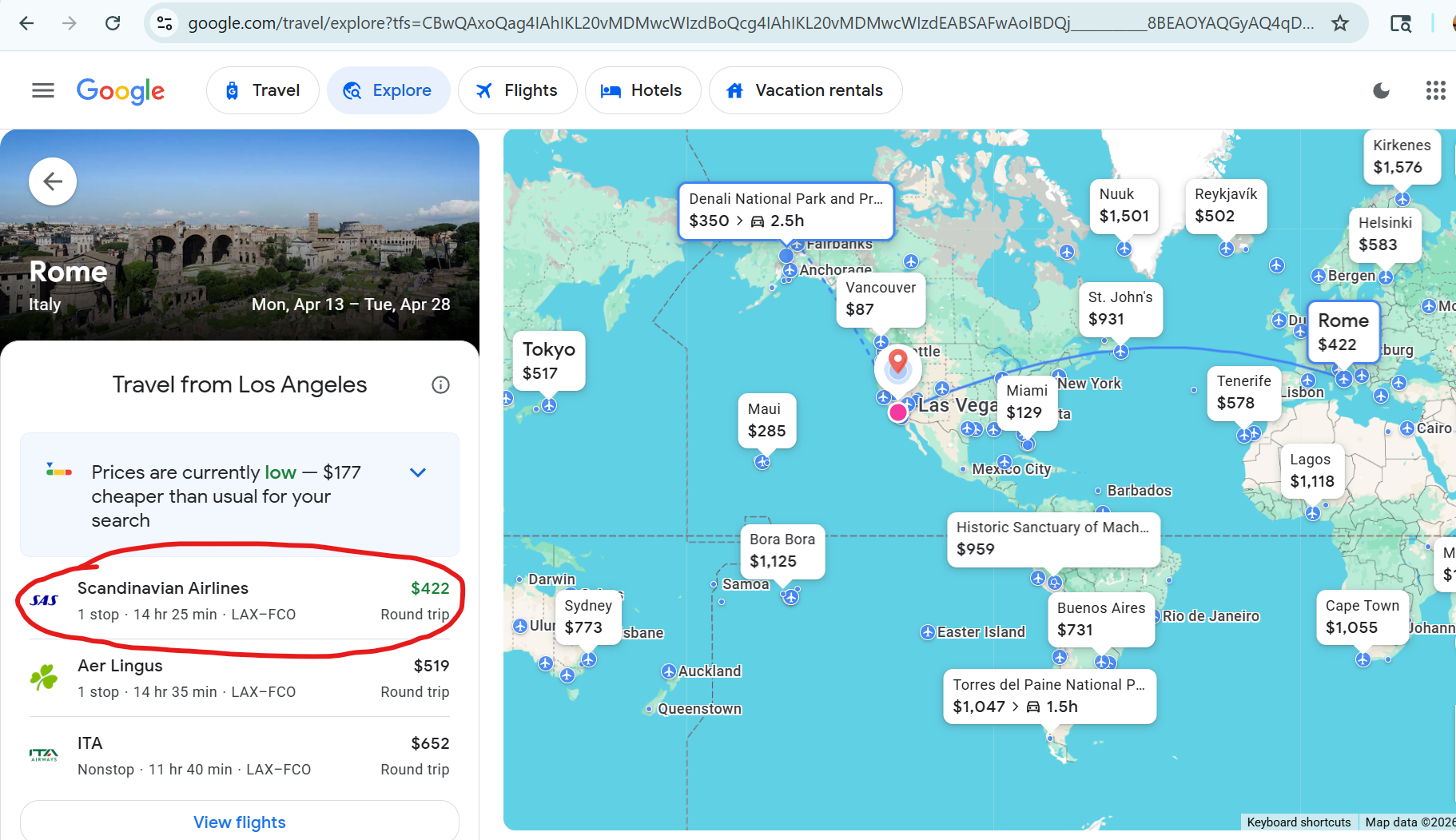Open the Torres del Paine price card
This screenshot has height=840, width=1456.
coord(1049,696)
